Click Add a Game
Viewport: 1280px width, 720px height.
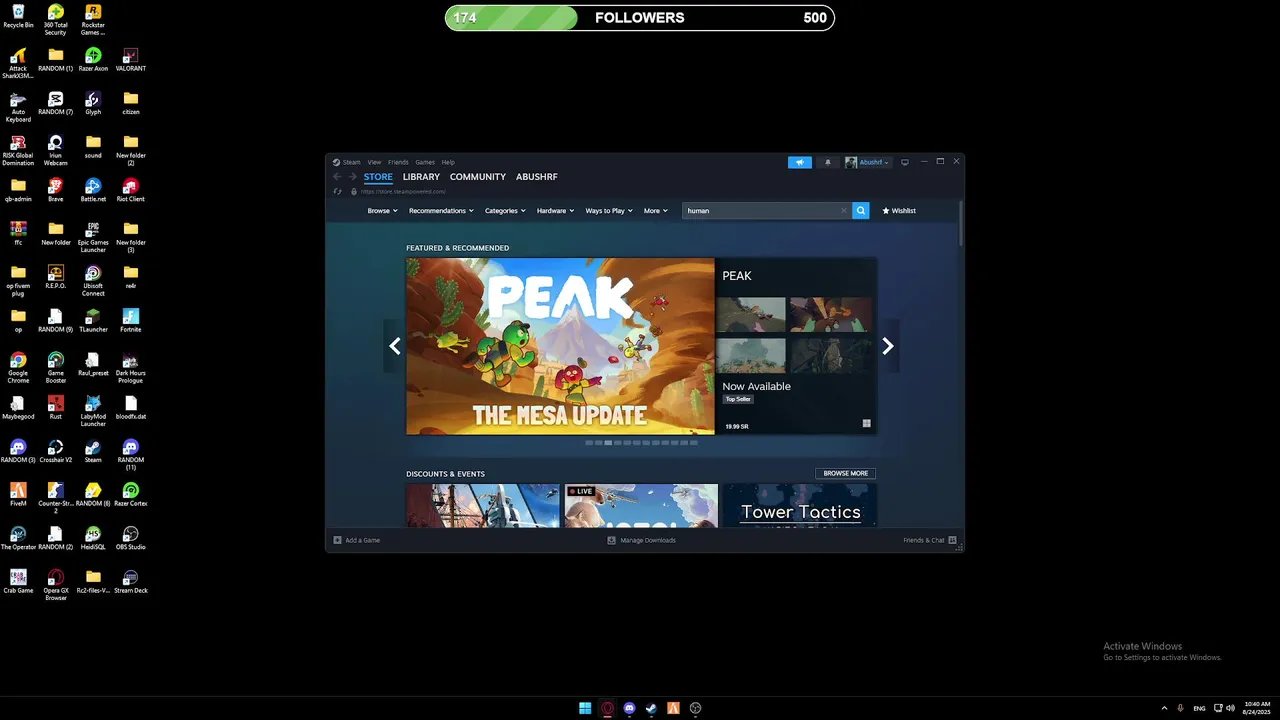click(357, 540)
